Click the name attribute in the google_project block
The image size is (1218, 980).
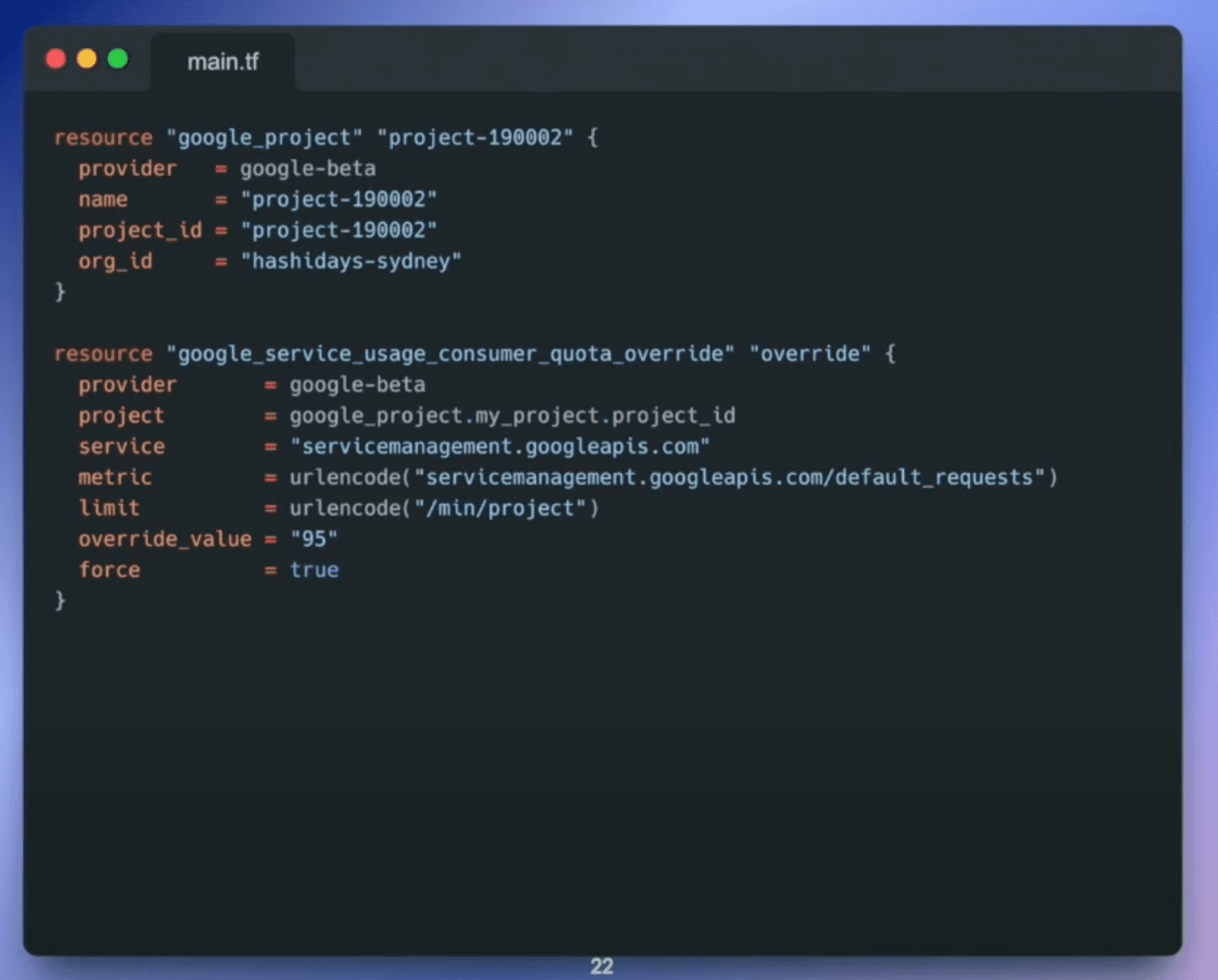pos(103,199)
